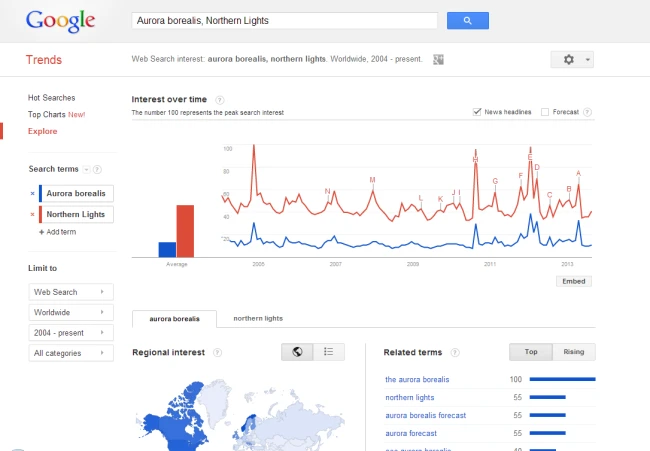Click news headline marker N on chart
Screen dimensions: 650x451
click(x=327, y=191)
